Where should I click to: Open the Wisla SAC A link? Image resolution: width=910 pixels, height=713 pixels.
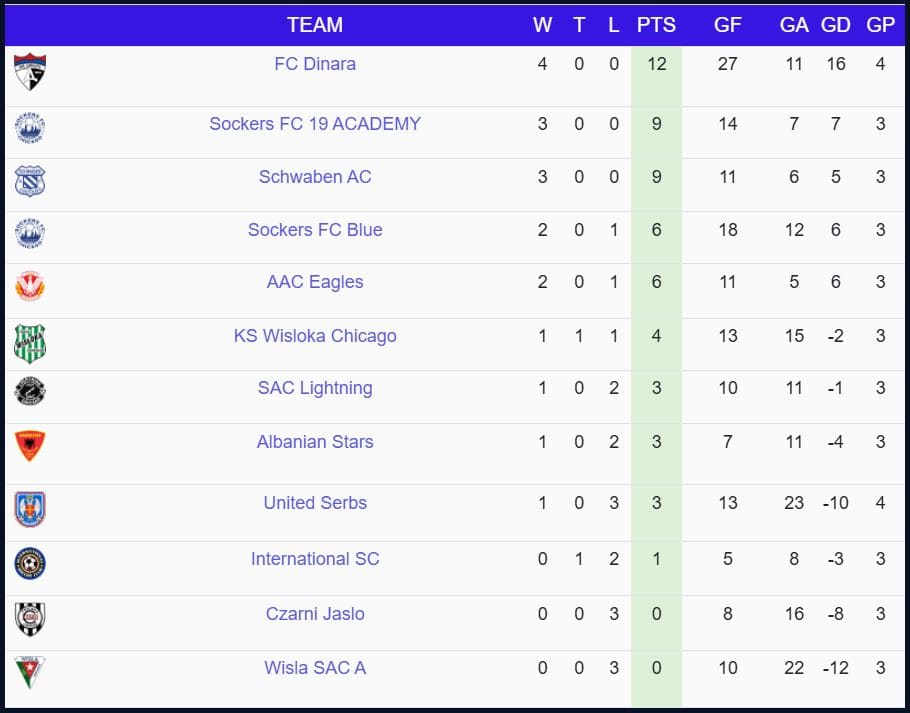315,667
